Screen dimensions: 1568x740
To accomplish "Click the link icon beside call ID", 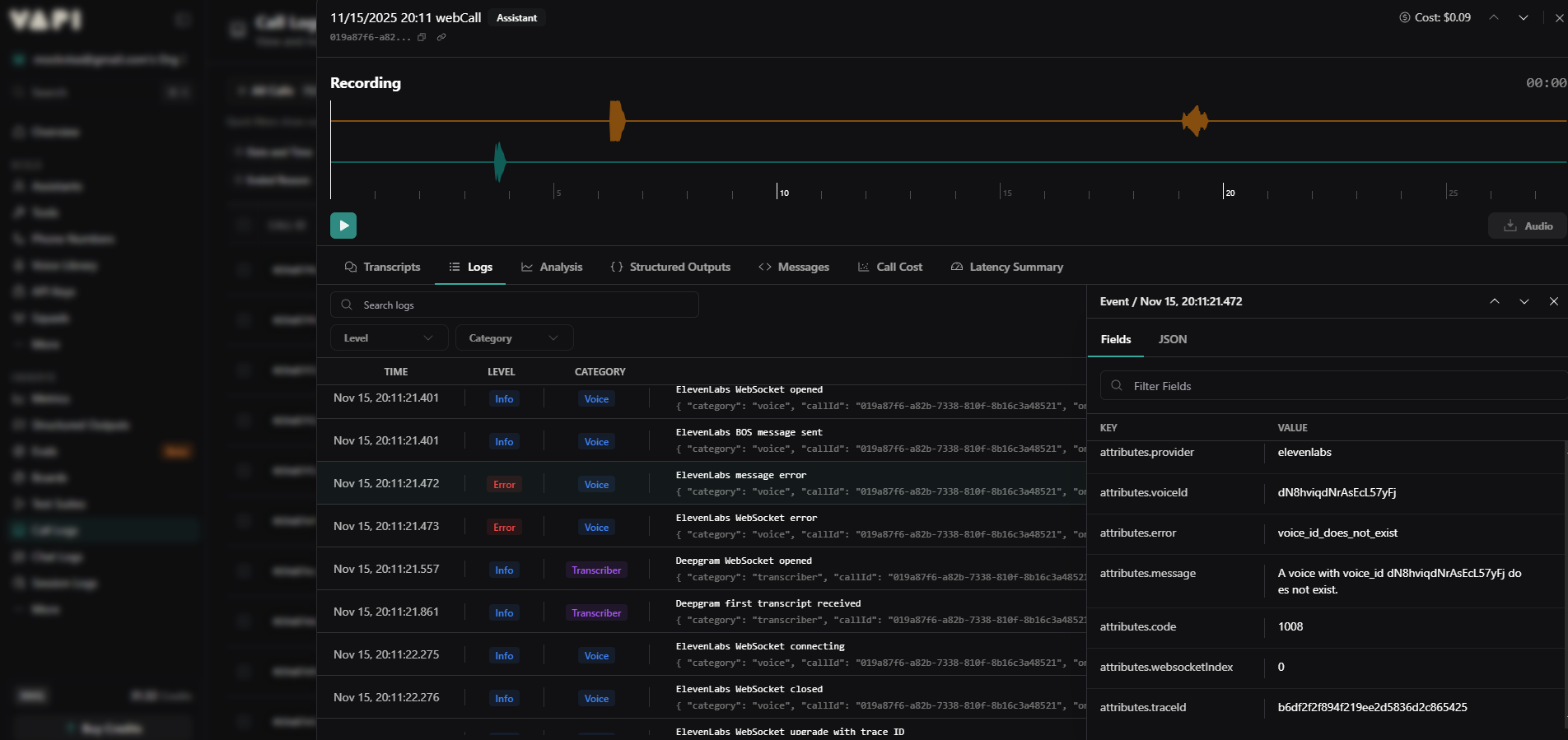I will click(x=441, y=37).
